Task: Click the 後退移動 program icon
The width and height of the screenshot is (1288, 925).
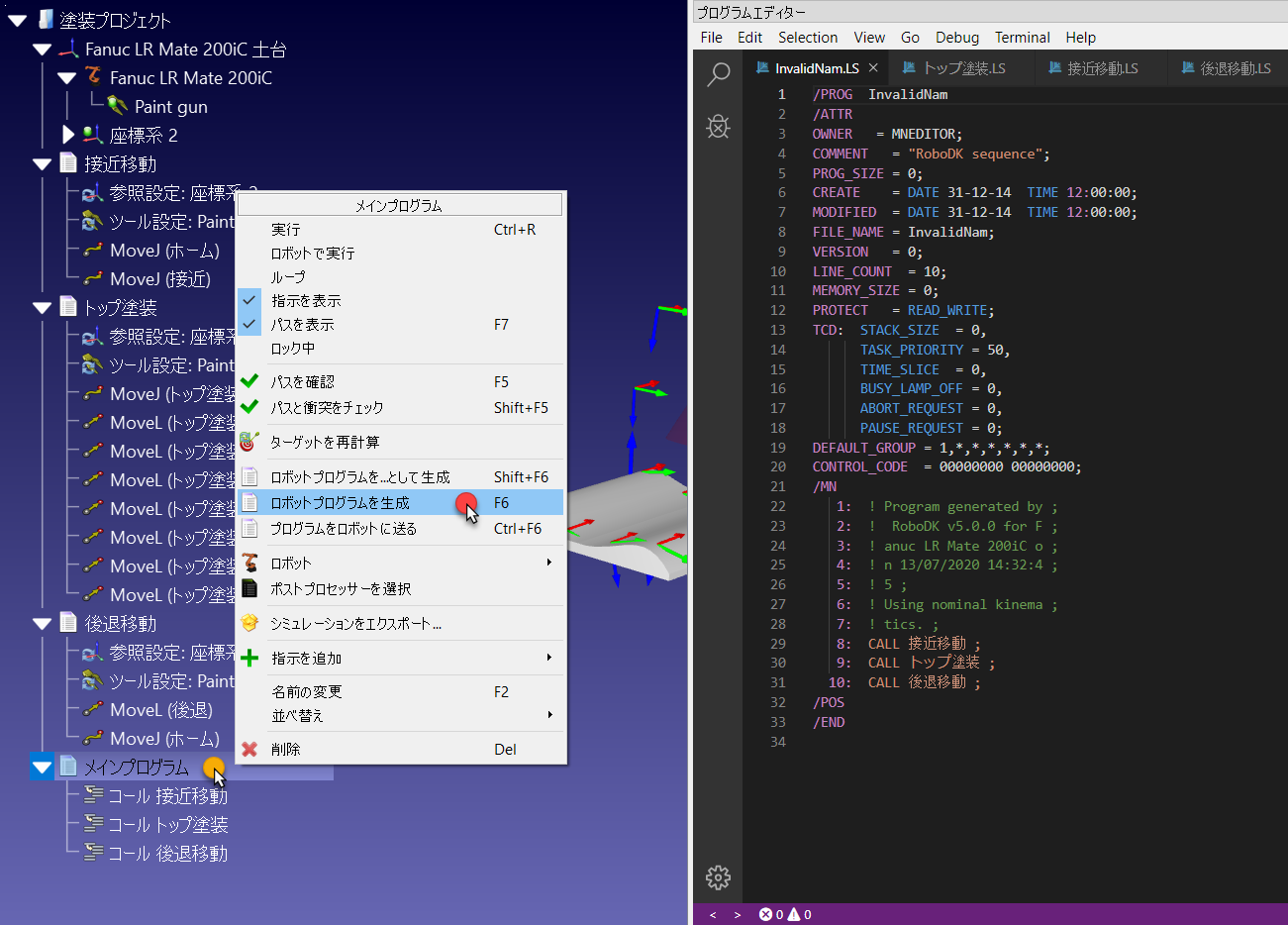Action: (68, 622)
